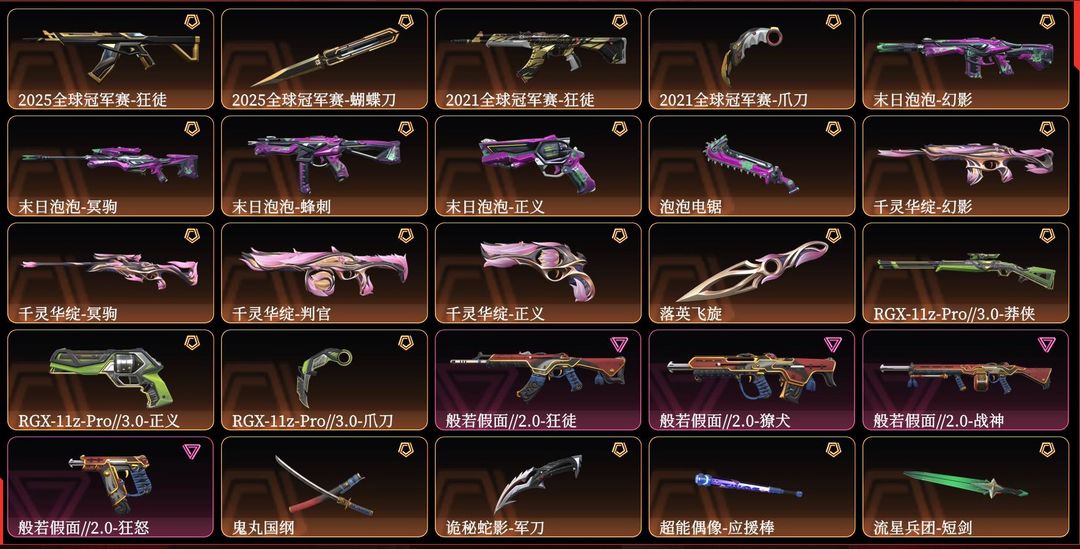Select the 末日泡泡-幻影 weapon card
The height and width of the screenshot is (549, 1080).
(966, 59)
